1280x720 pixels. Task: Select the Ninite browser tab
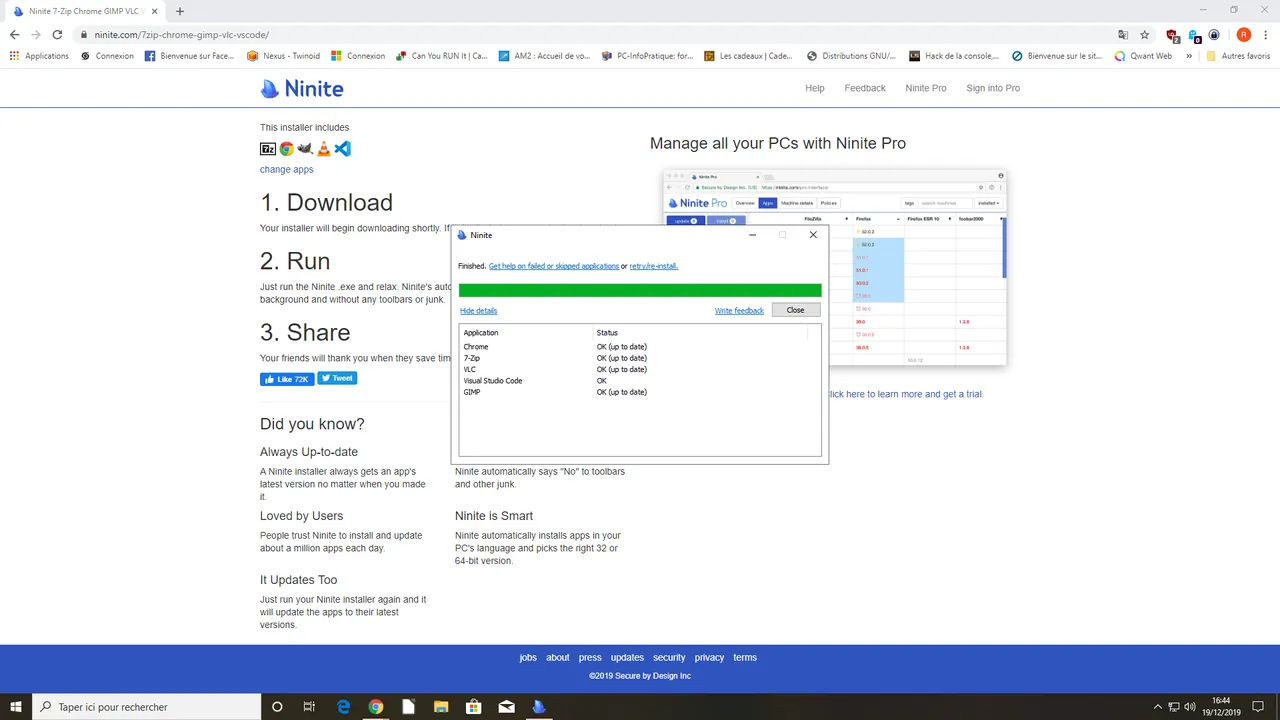point(85,11)
